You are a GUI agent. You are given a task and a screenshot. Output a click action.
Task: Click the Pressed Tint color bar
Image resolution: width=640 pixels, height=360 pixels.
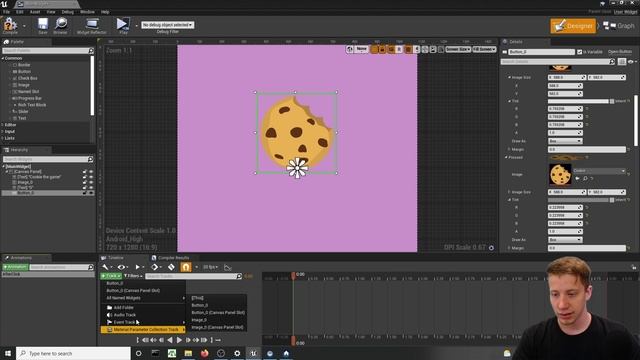pyautogui.click(x=578, y=200)
